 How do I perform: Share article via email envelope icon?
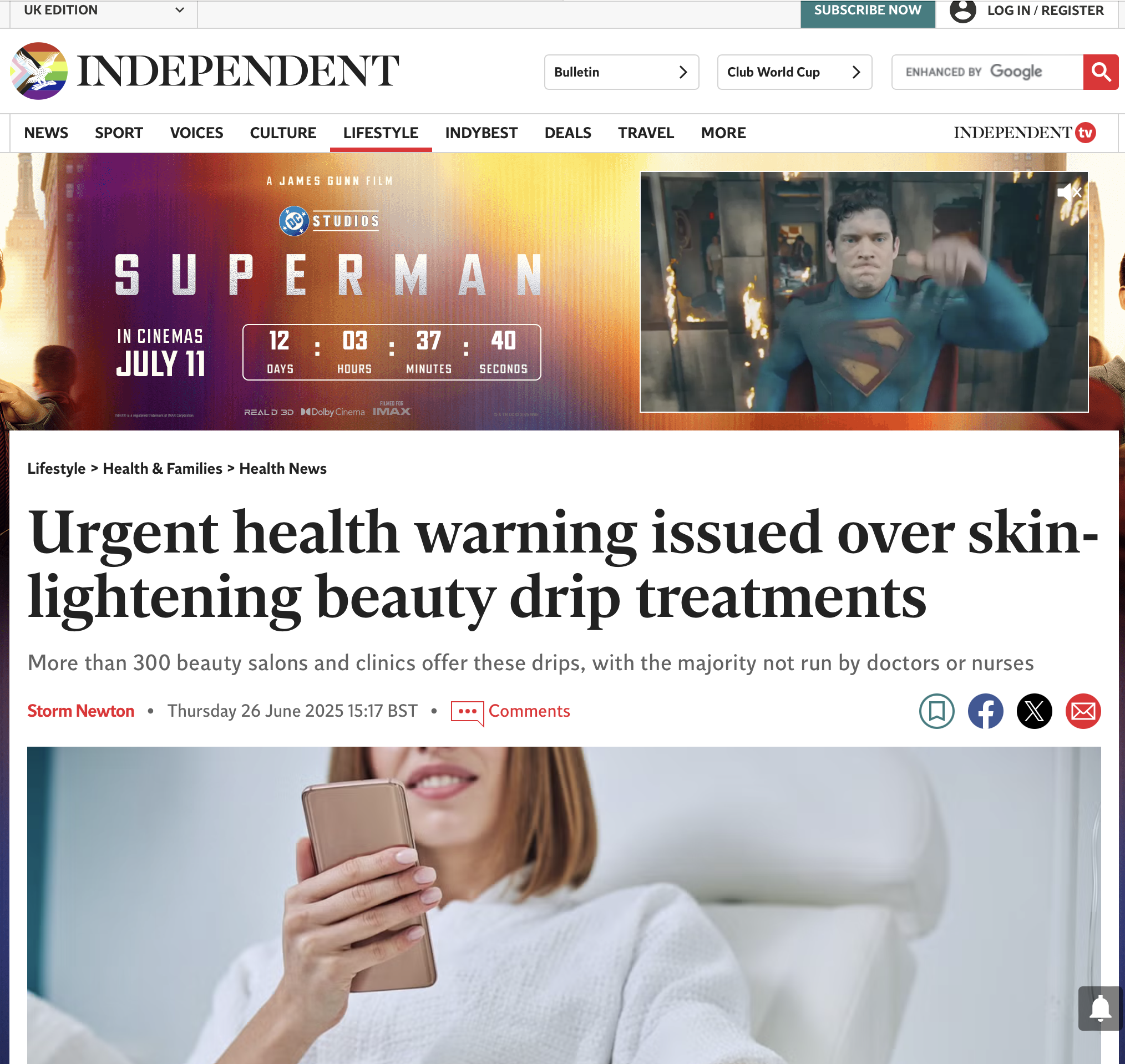pyautogui.click(x=1082, y=711)
